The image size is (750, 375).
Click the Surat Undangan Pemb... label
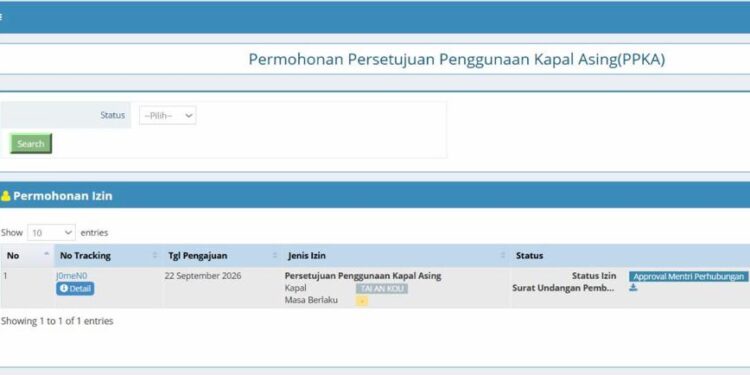point(563,288)
